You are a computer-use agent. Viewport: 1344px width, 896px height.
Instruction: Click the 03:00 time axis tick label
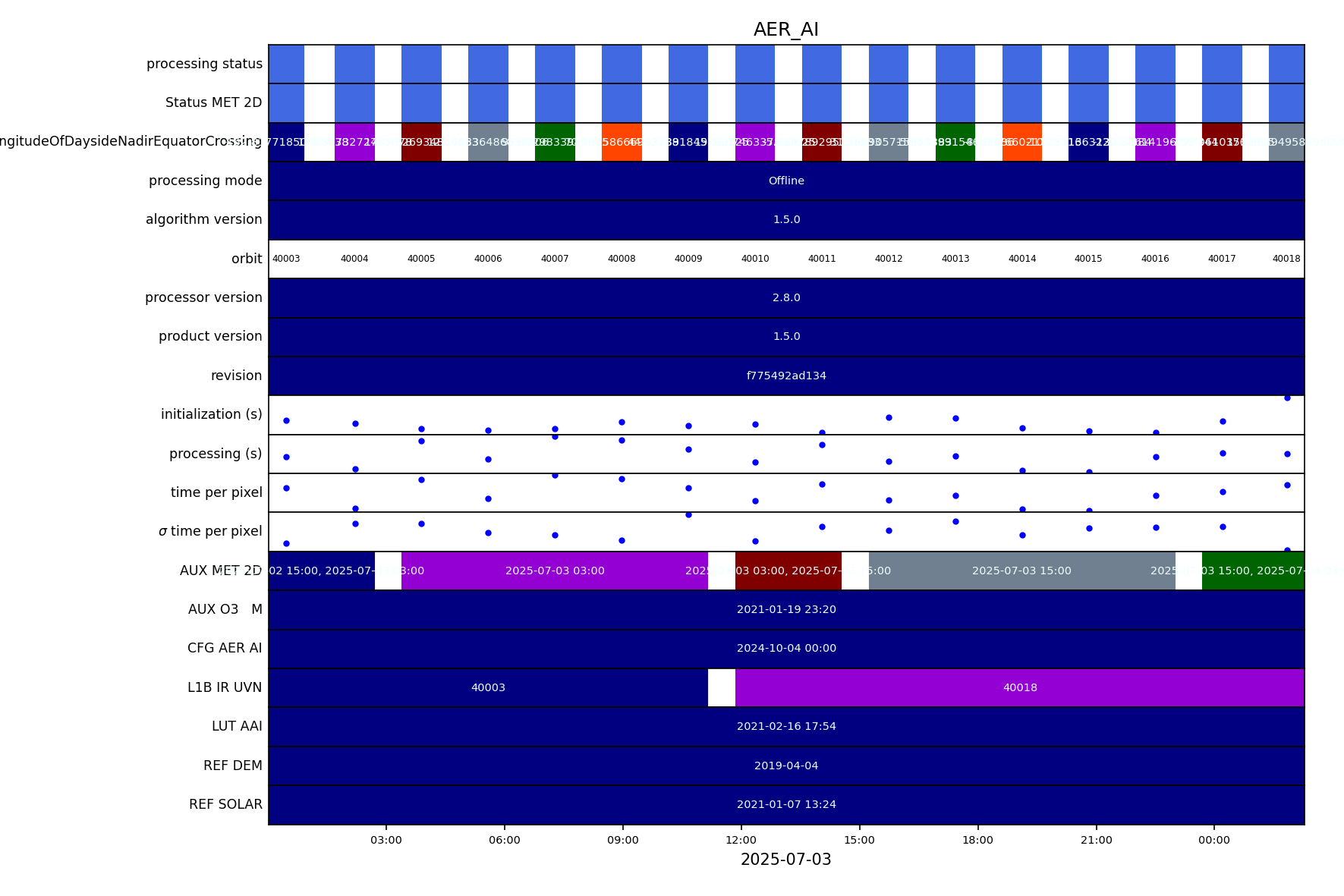(x=386, y=840)
